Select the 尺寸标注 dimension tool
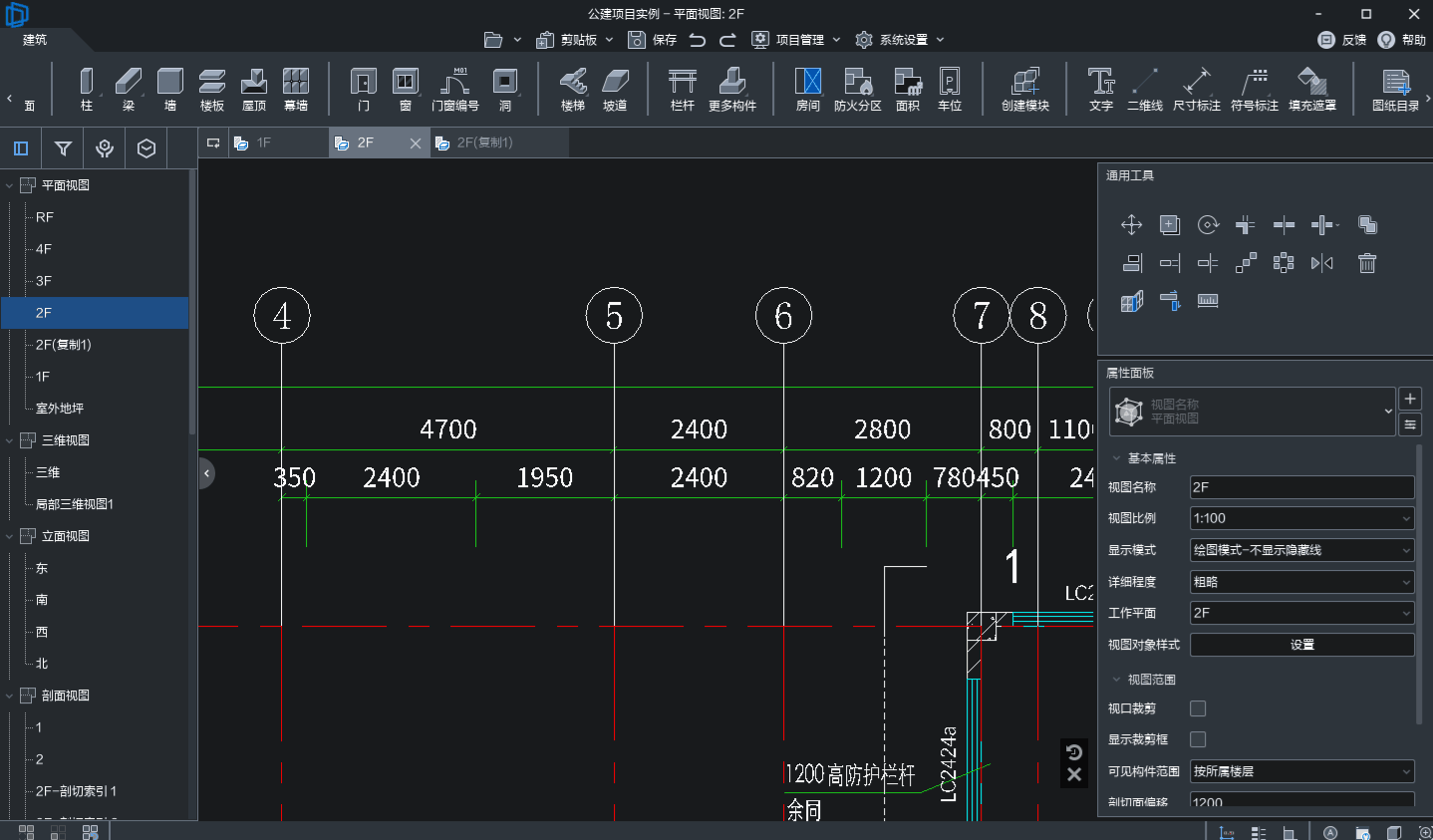The width and height of the screenshot is (1433, 840). pyautogui.click(x=1197, y=90)
